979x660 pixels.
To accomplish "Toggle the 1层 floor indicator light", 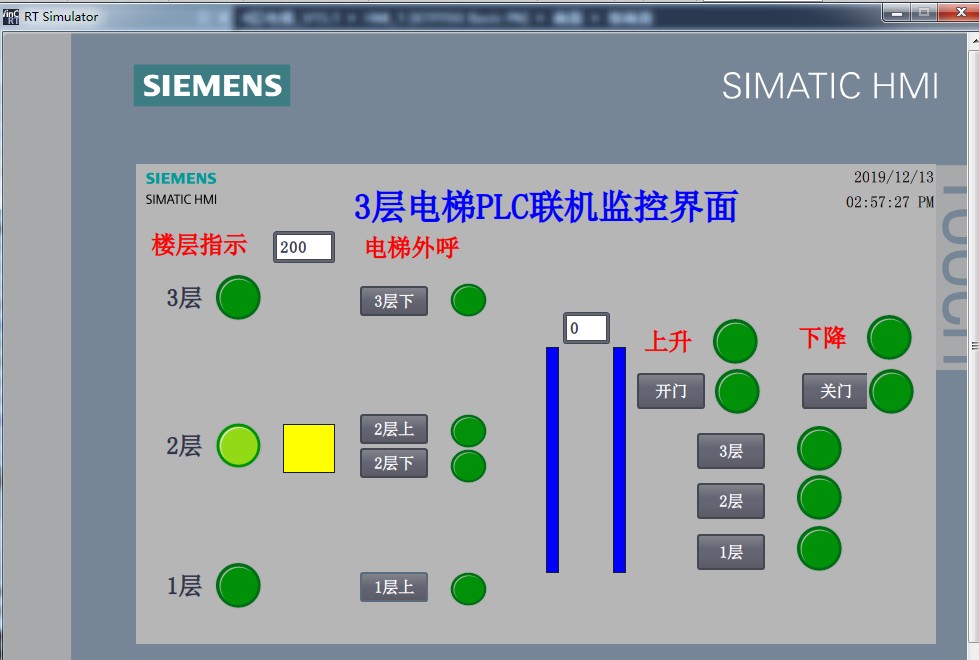I will (x=238, y=586).
